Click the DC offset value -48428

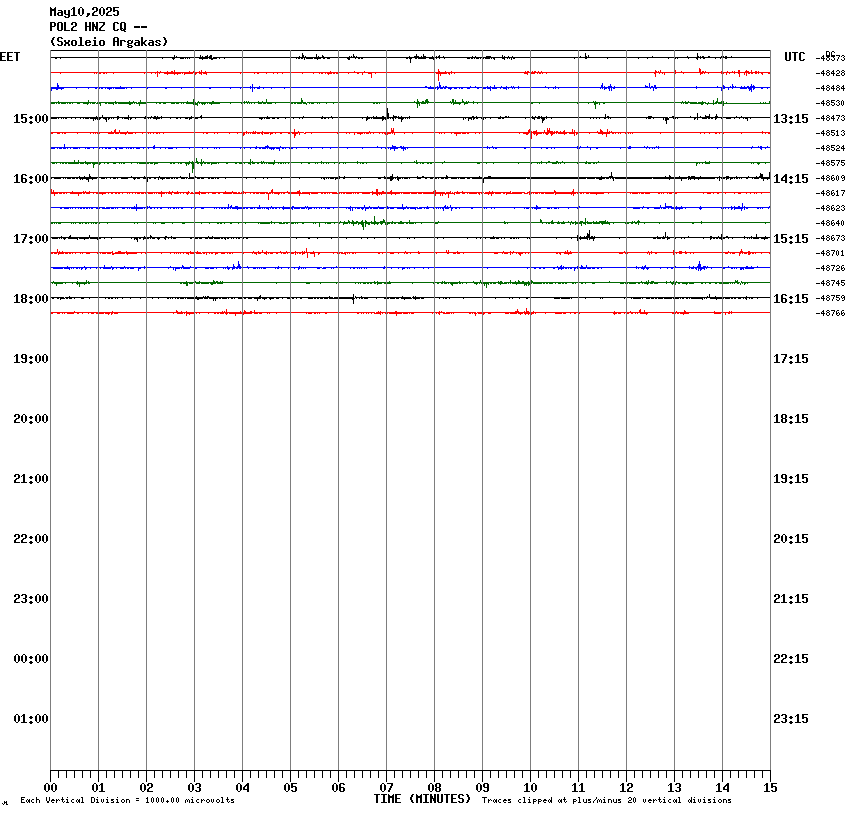(x=830, y=73)
